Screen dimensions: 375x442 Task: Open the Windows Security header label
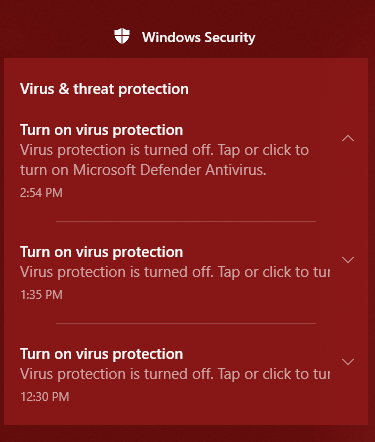coord(199,37)
